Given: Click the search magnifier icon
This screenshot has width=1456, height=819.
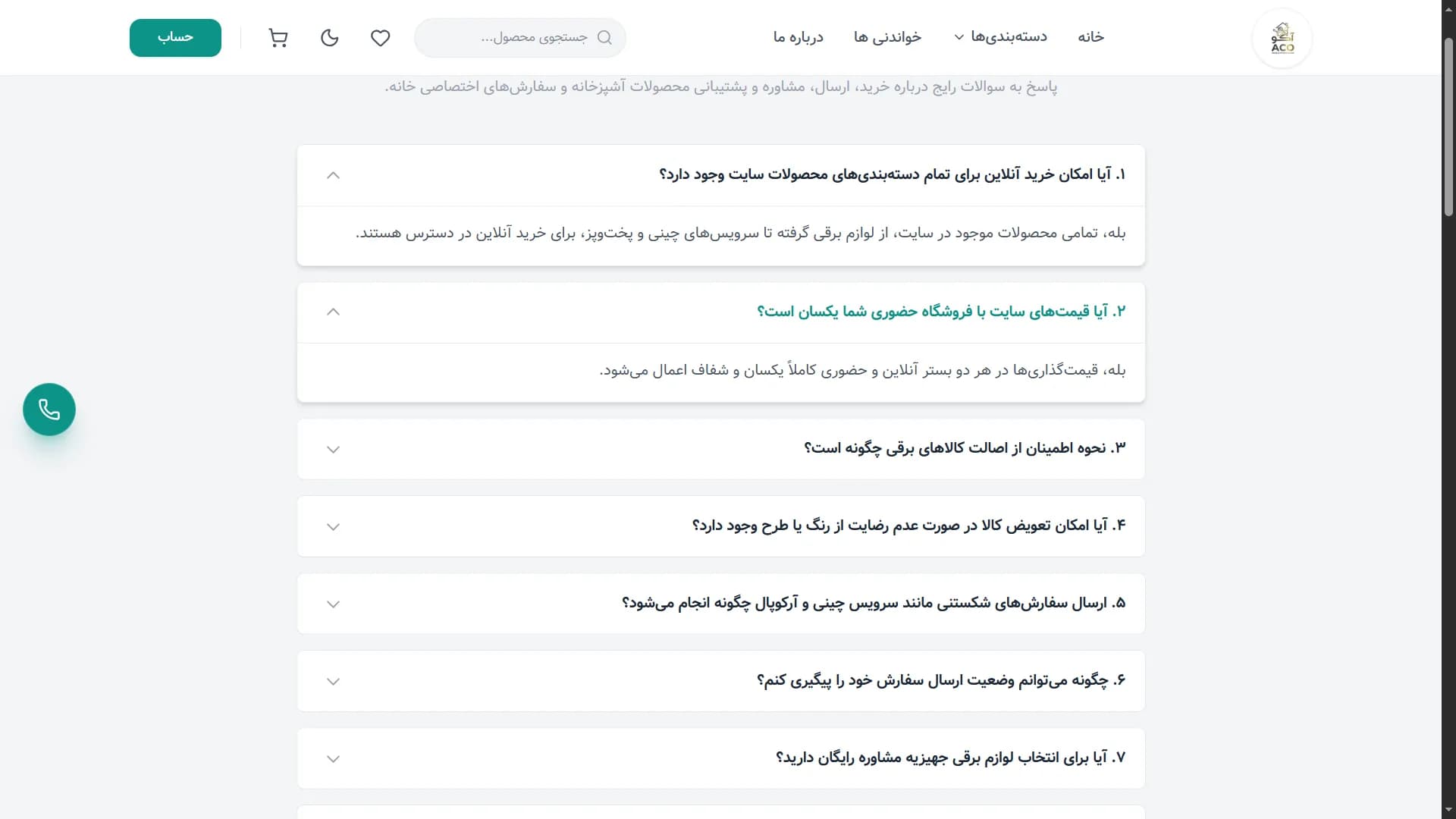Looking at the screenshot, I should tap(604, 38).
